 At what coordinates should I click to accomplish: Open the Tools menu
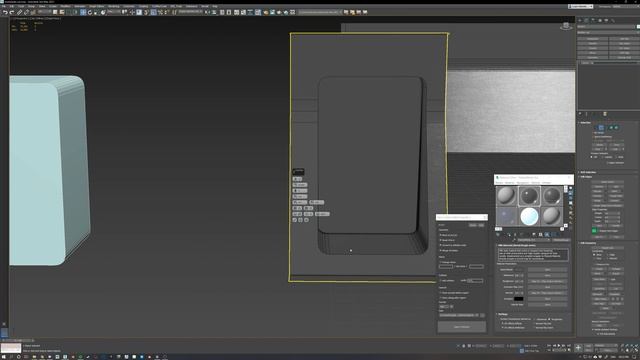pos(21,6)
